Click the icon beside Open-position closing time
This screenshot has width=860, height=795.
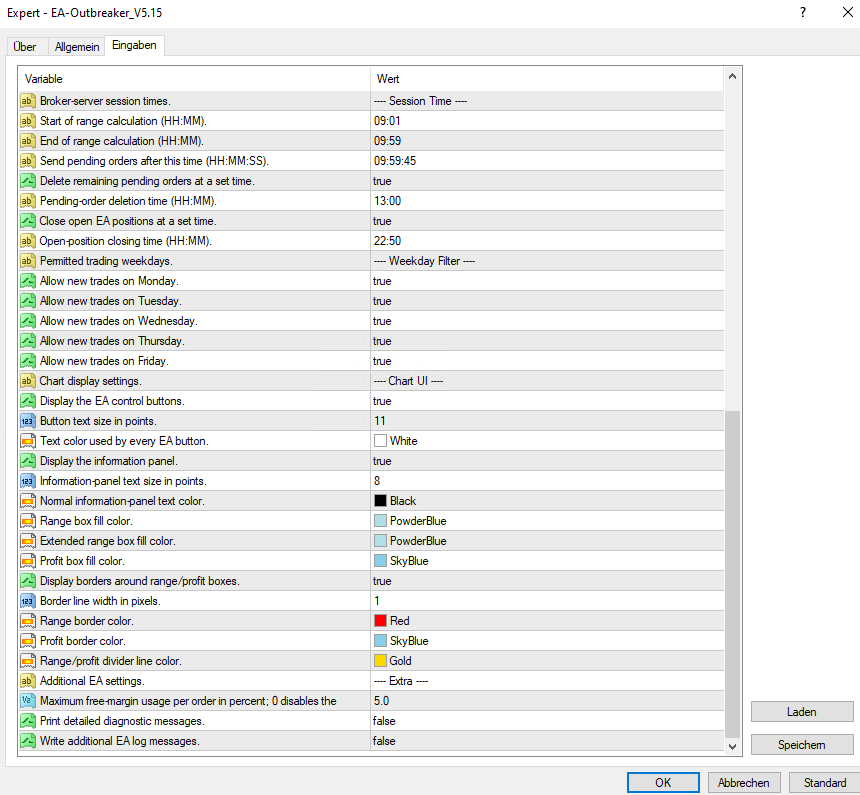pyautogui.click(x=27, y=241)
